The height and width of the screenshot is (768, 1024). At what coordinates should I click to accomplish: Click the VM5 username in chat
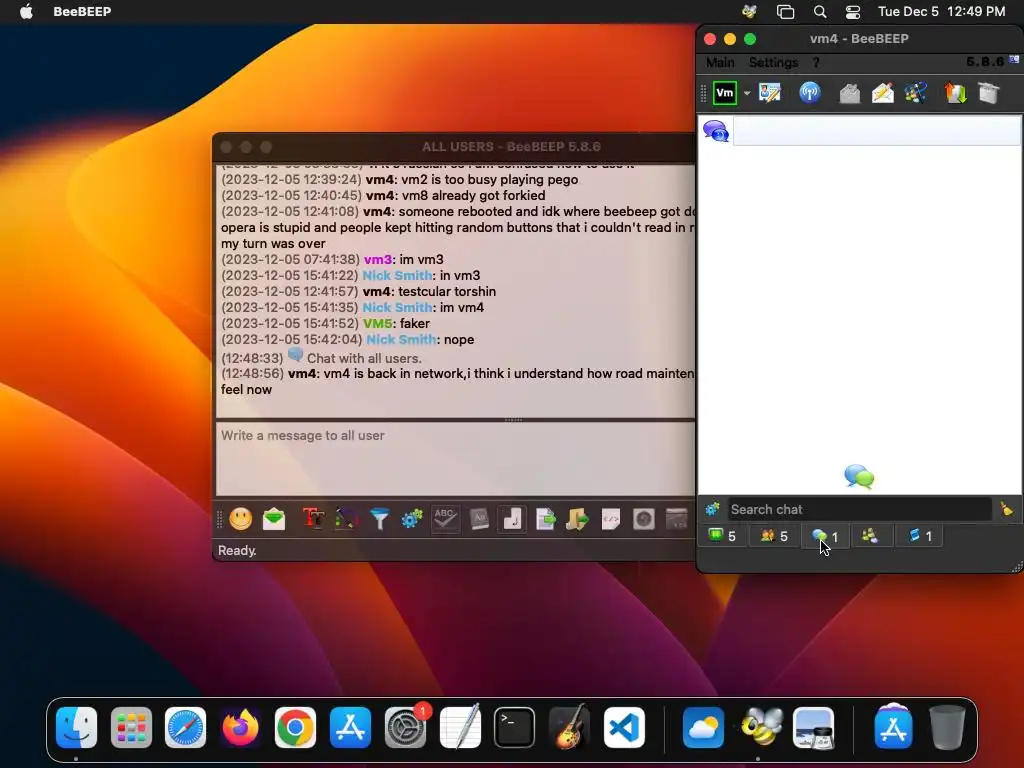tap(377, 323)
